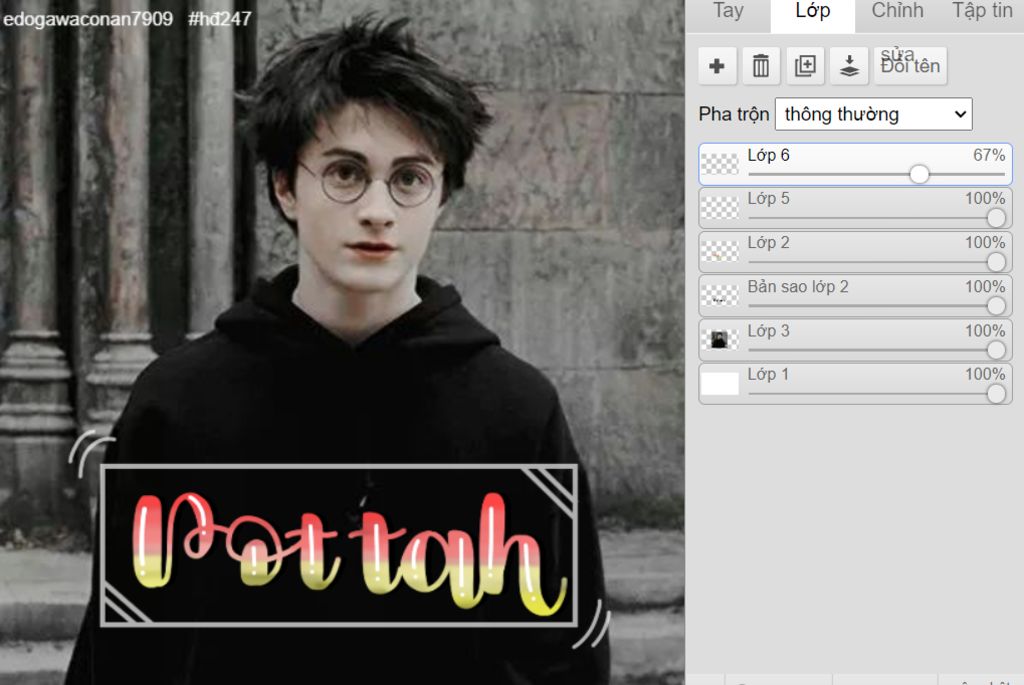Click the Lớp 6 opacity slider handle
Image resolution: width=1024 pixels, height=685 pixels.
tap(919, 174)
